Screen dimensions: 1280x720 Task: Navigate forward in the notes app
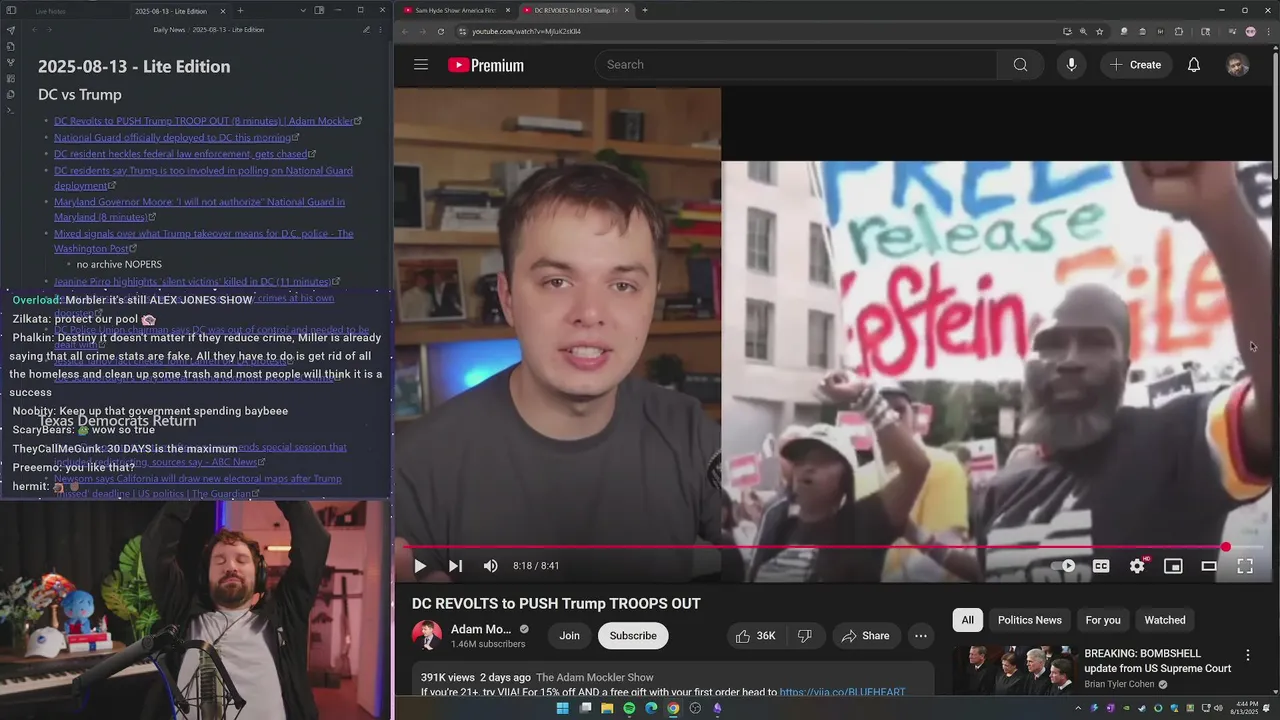pos(47,30)
